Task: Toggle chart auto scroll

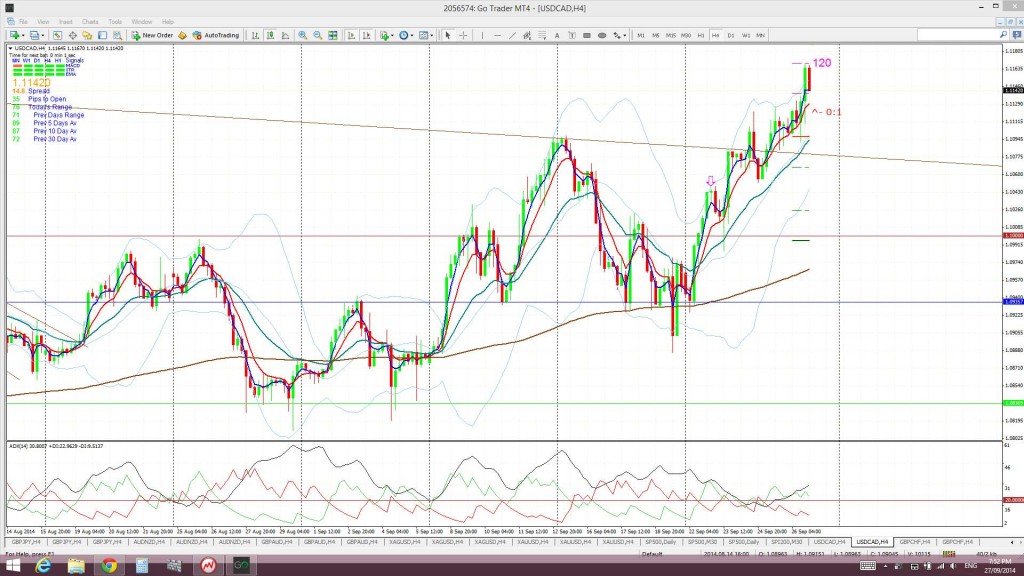Action: click(351, 35)
